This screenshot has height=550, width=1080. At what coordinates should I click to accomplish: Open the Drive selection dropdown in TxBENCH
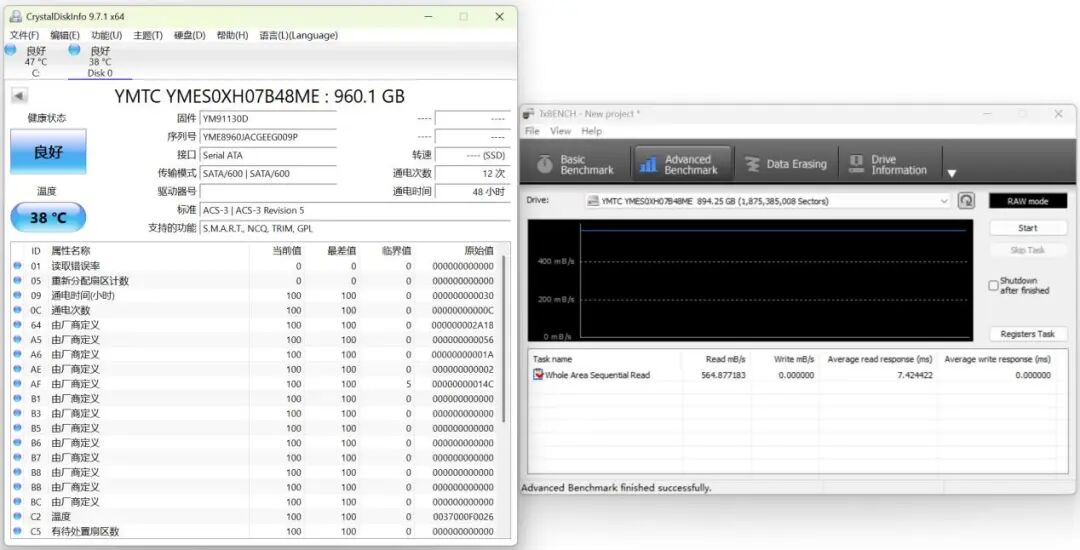pyautogui.click(x=768, y=201)
